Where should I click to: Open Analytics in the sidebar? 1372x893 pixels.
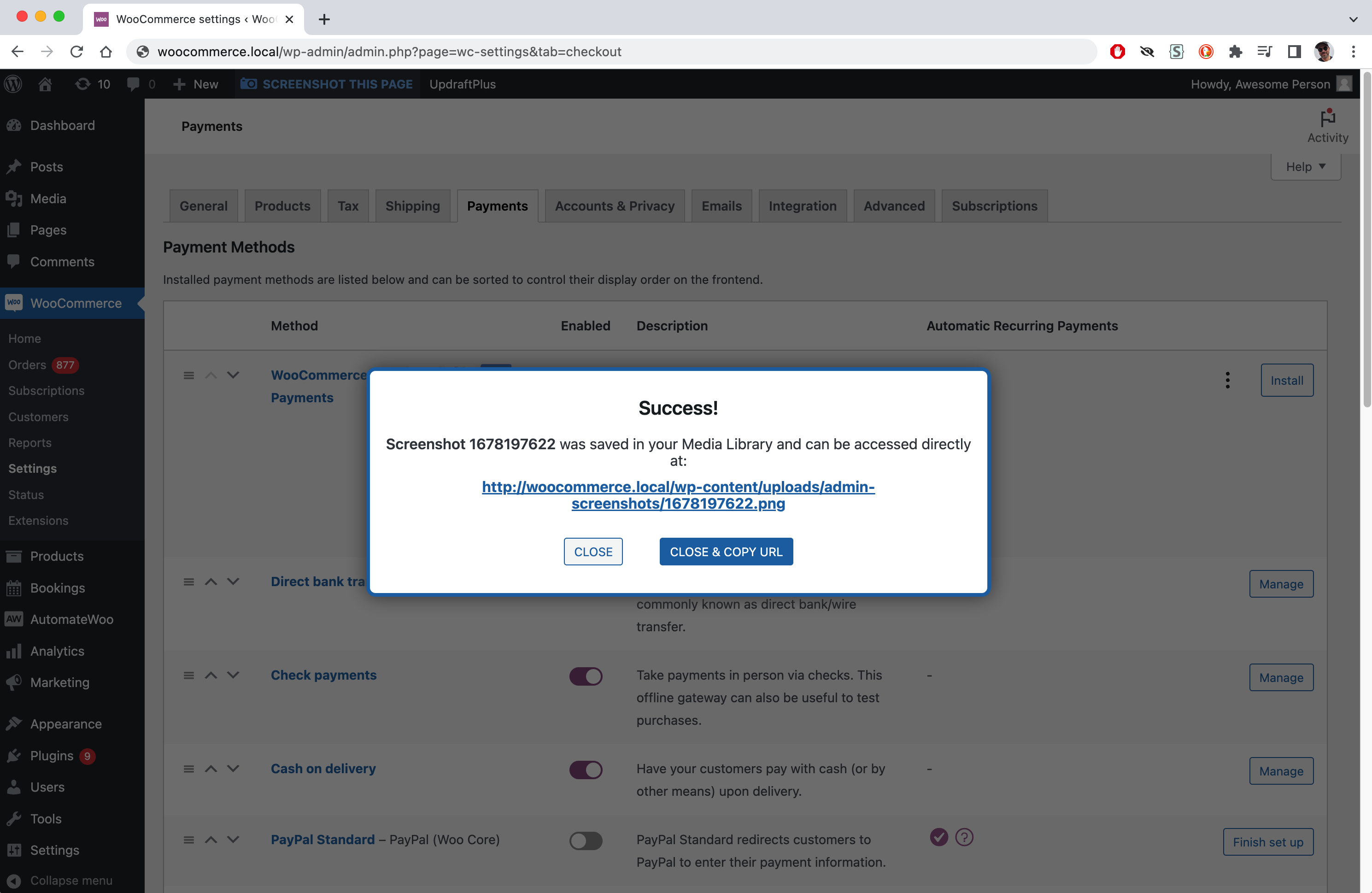click(x=57, y=651)
